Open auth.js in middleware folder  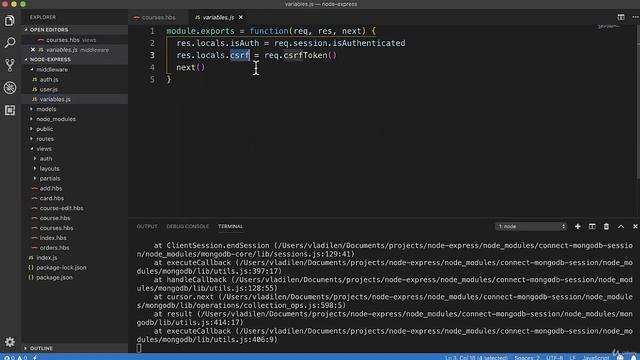pos(49,80)
